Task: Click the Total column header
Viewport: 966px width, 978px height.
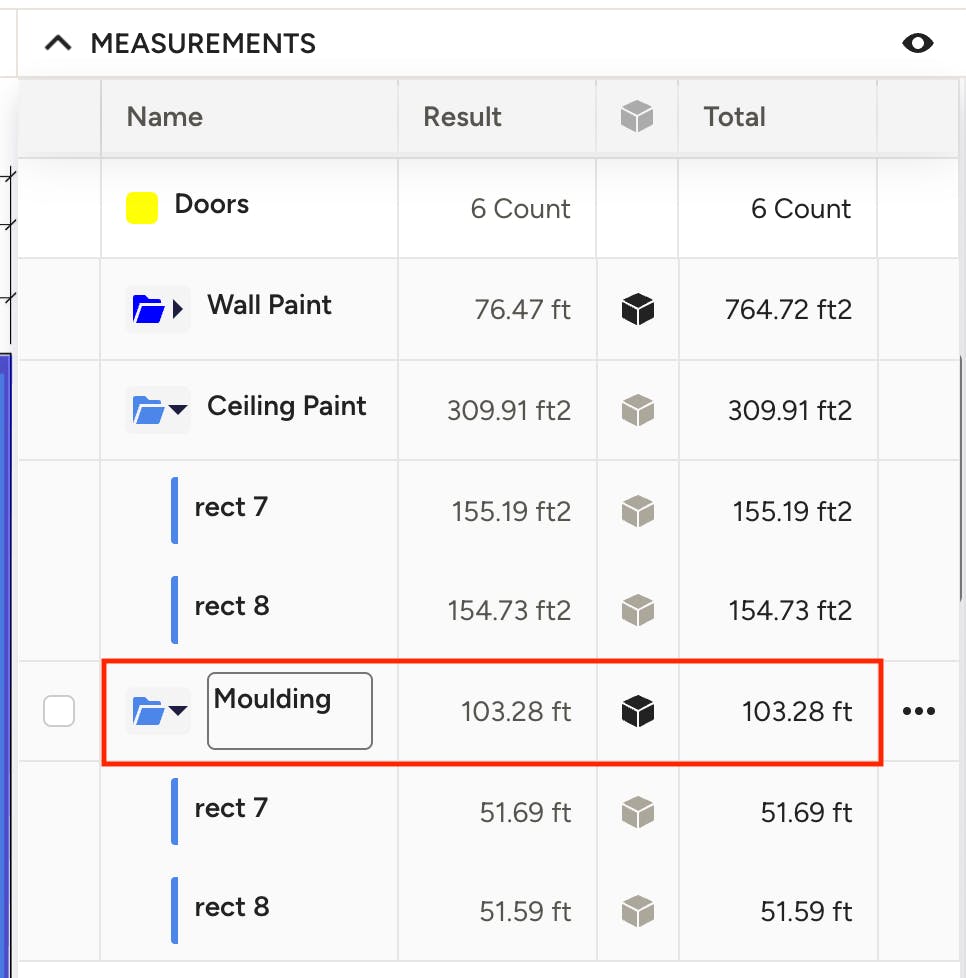Action: pos(735,117)
